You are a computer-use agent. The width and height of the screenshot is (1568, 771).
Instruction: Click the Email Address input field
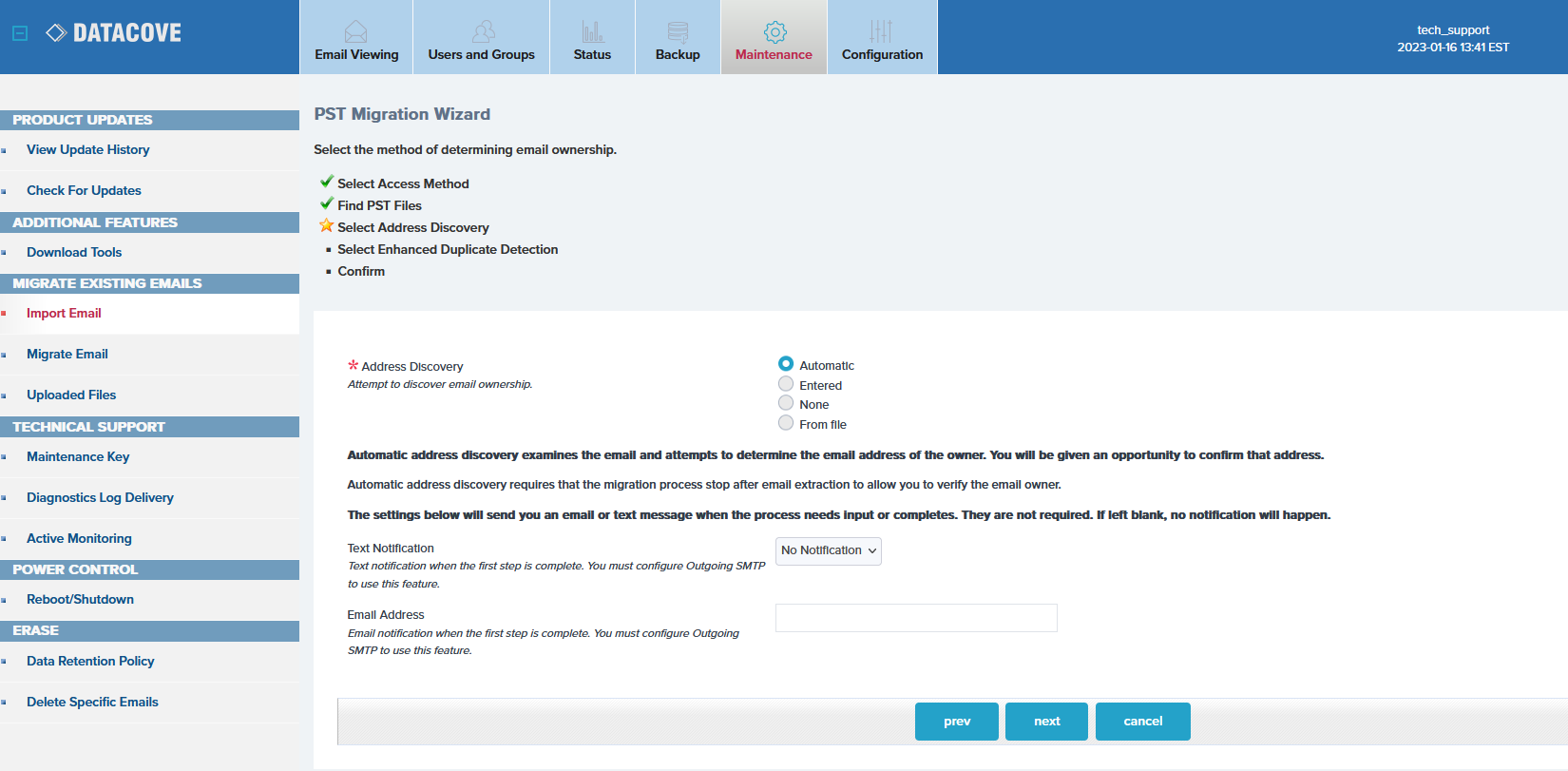pyautogui.click(x=916, y=618)
